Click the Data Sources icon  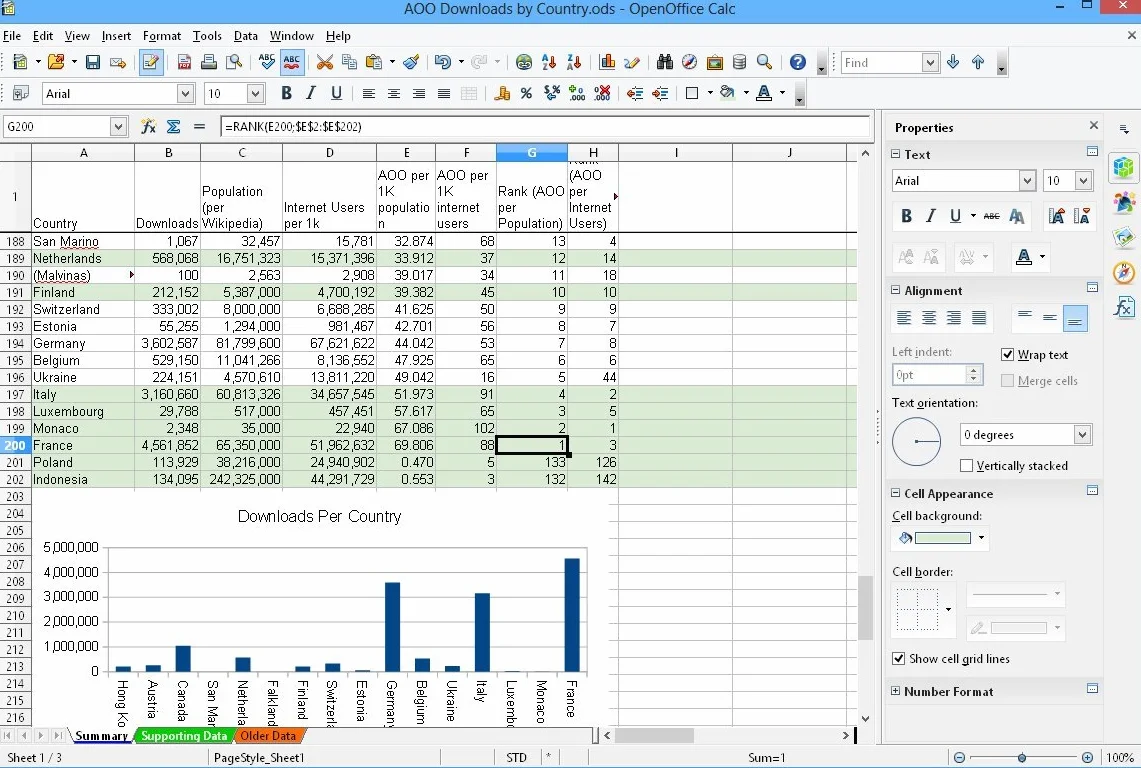[x=739, y=63]
